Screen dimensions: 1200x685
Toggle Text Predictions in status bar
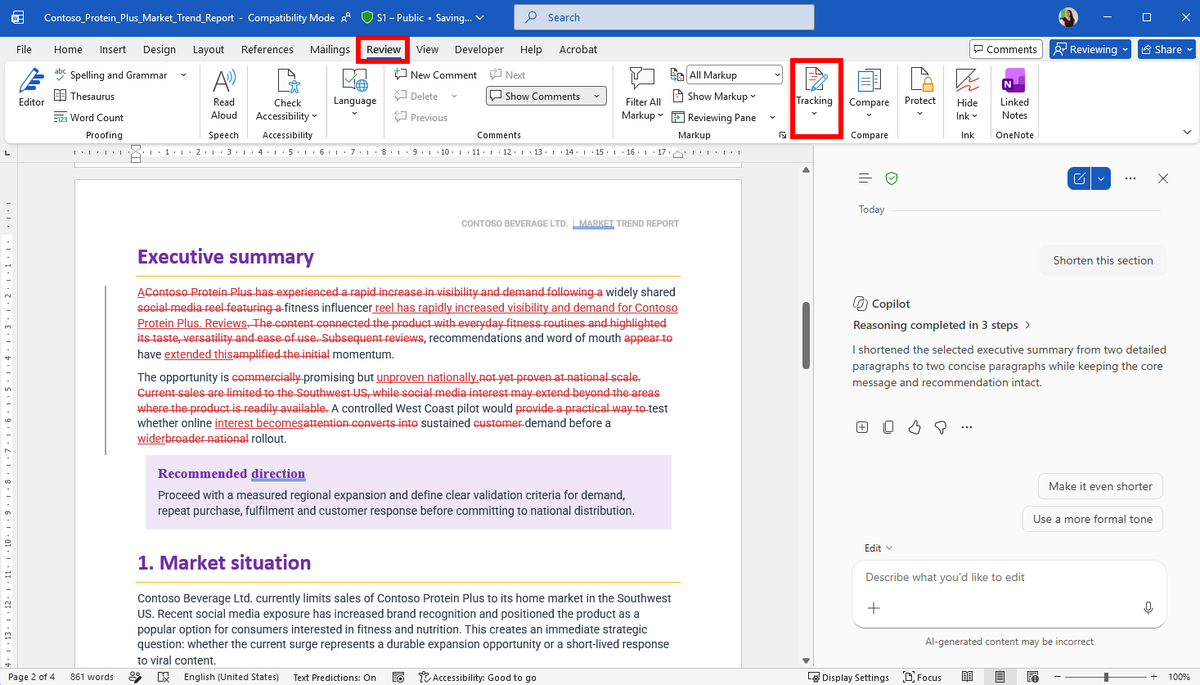click(334, 677)
